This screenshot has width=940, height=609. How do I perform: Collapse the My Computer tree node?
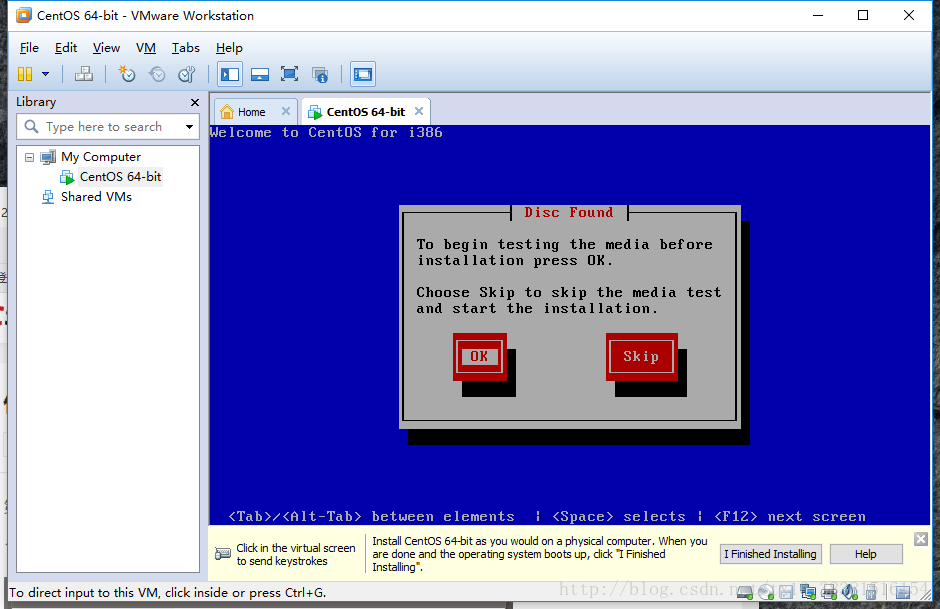click(x=29, y=157)
